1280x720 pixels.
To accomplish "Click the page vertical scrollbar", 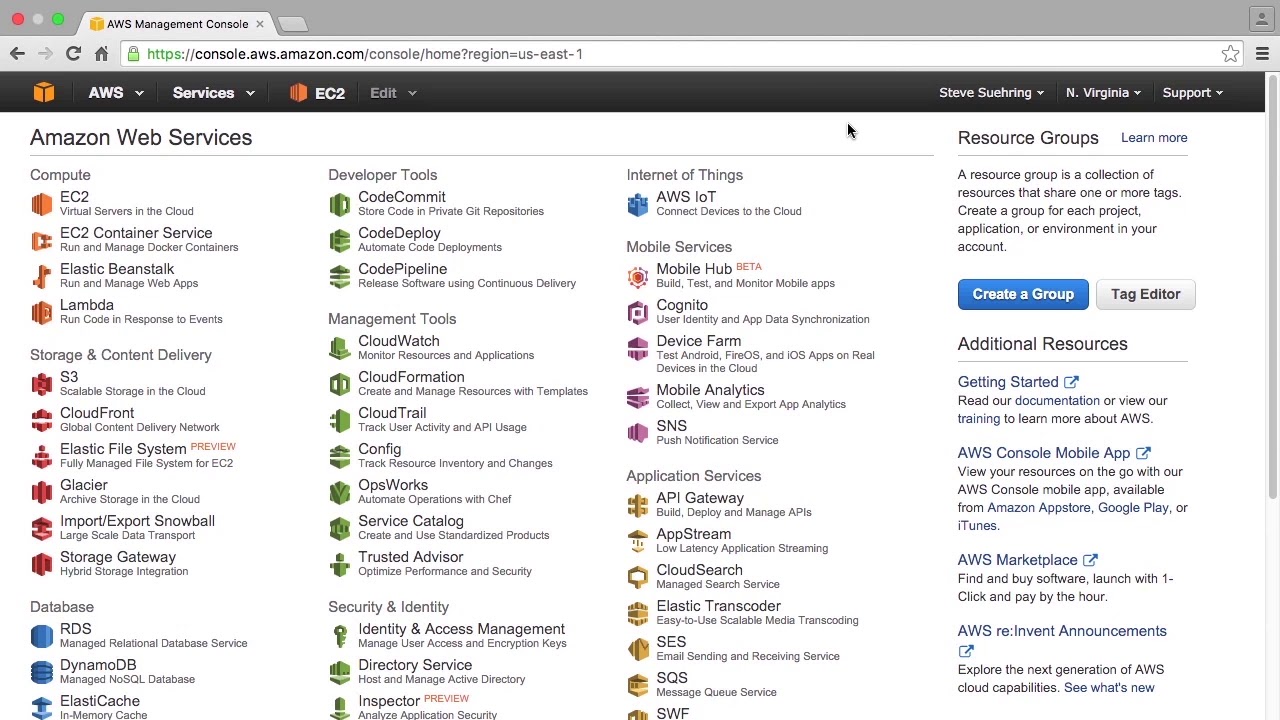I will click(x=1273, y=285).
